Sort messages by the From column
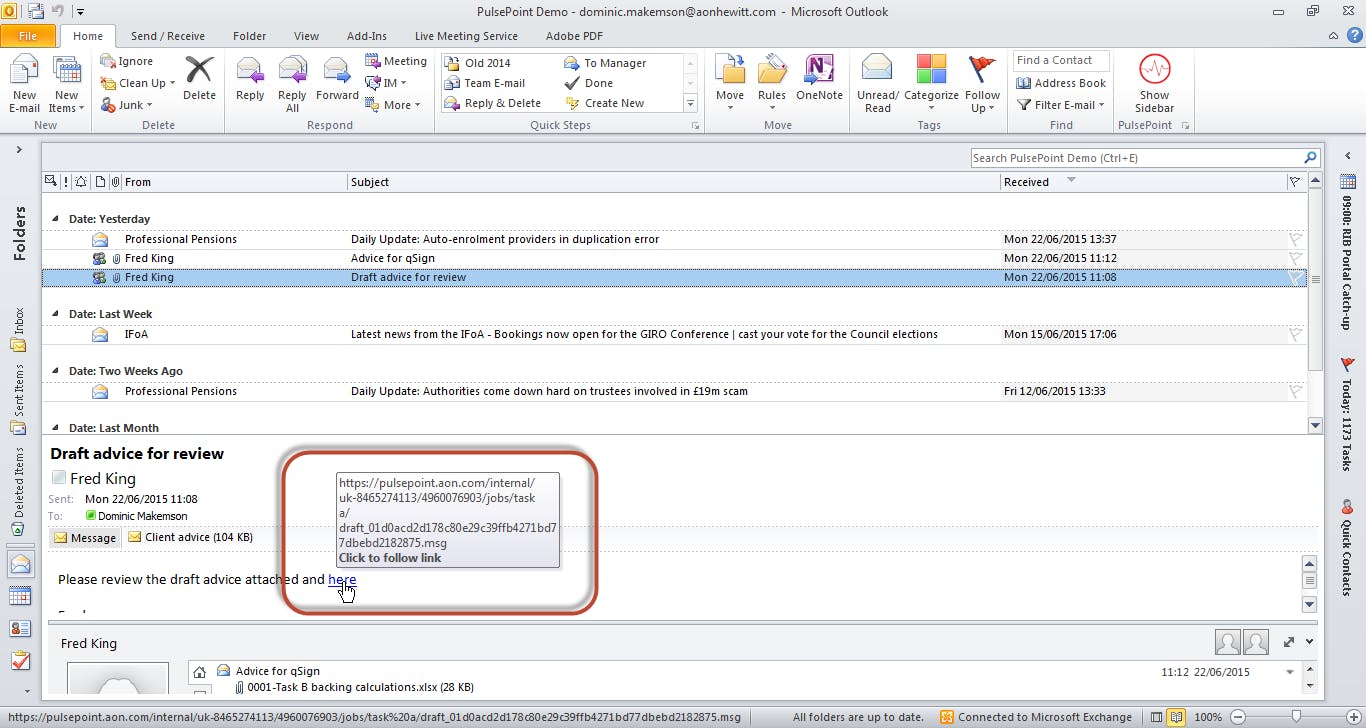Image resolution: width=1366 pixels, height=728 pixels. pyautogui.click(x=235, y=182)
